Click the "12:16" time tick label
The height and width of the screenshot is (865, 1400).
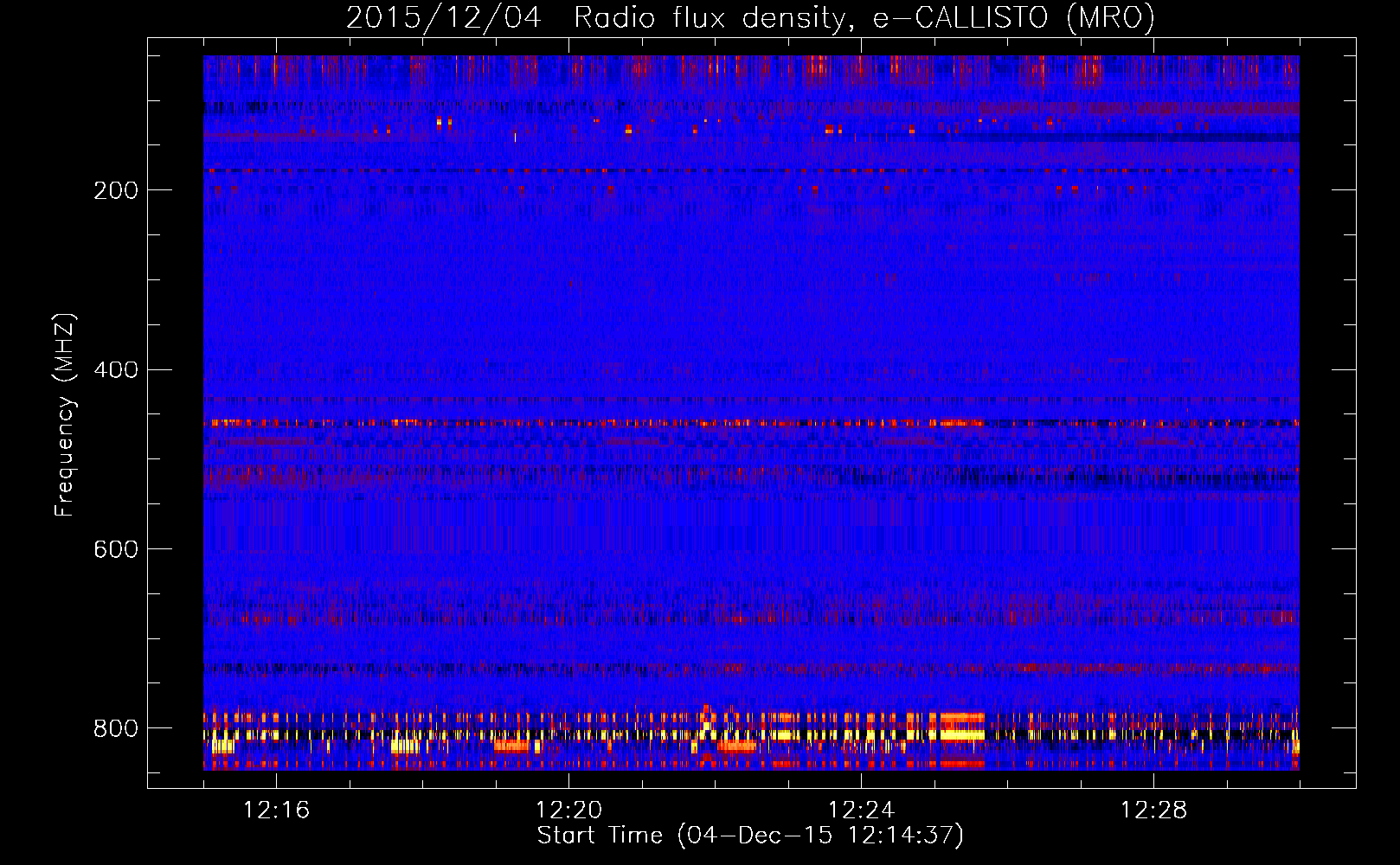tap(276, 810)
